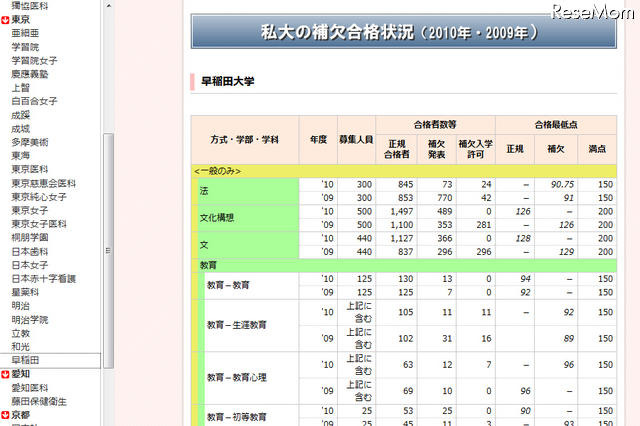
Task: Click the 京都 region heading
Action: (20, 415)
